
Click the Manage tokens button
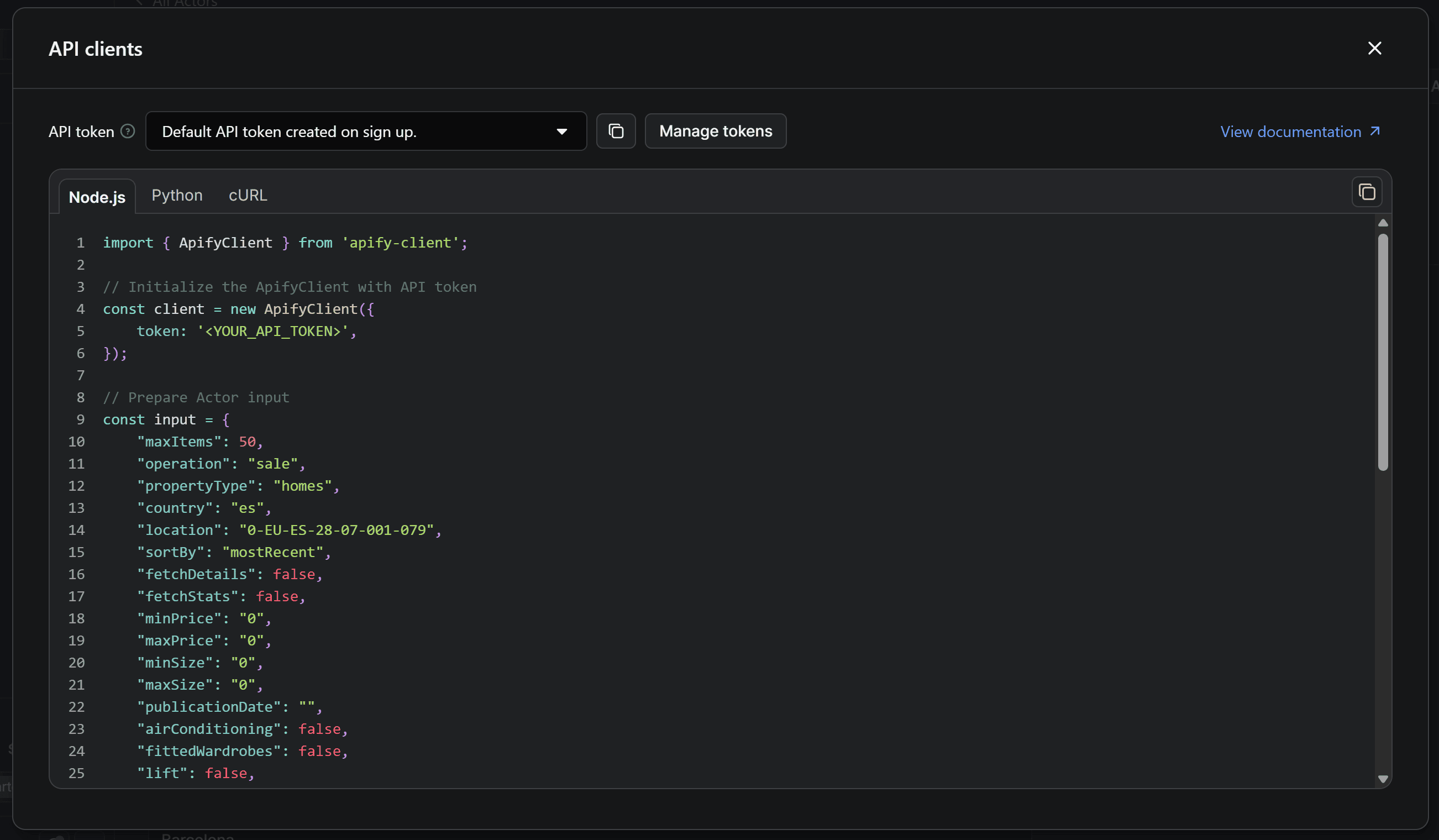pos(716,131)
